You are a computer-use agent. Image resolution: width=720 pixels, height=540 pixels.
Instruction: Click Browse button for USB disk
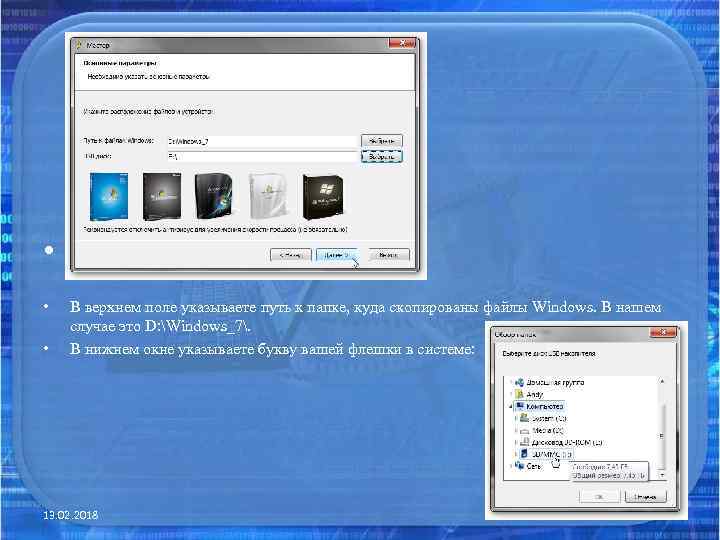(382, 157)
